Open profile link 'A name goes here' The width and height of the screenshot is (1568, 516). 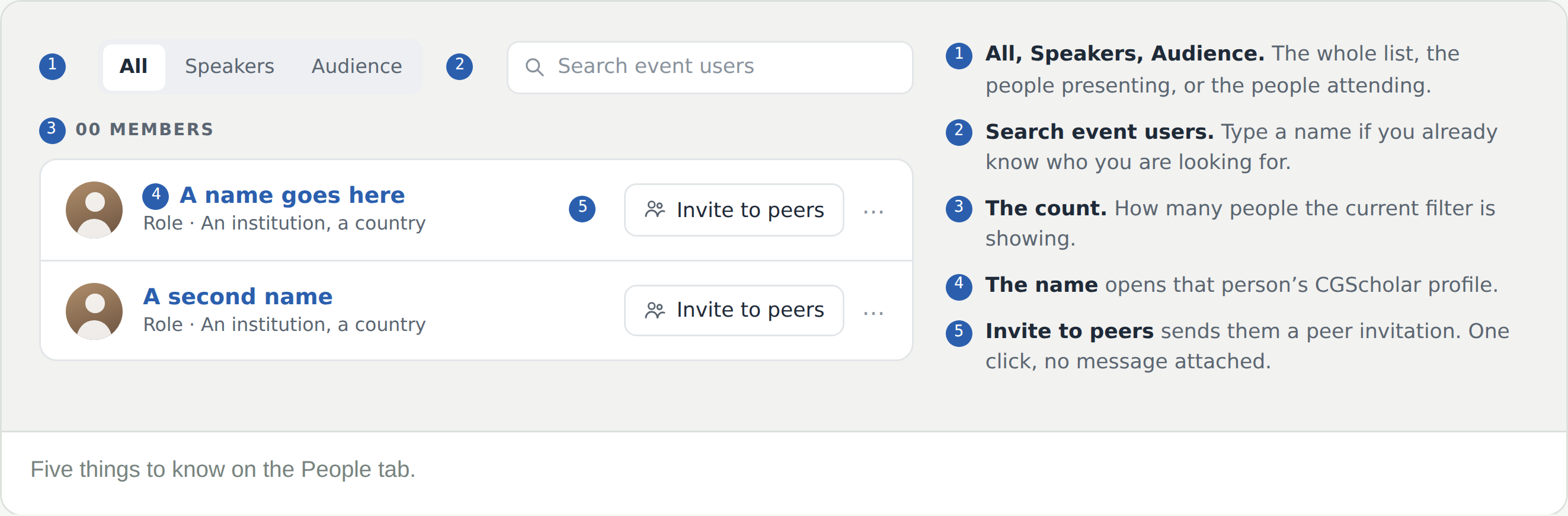pos(292,195)
